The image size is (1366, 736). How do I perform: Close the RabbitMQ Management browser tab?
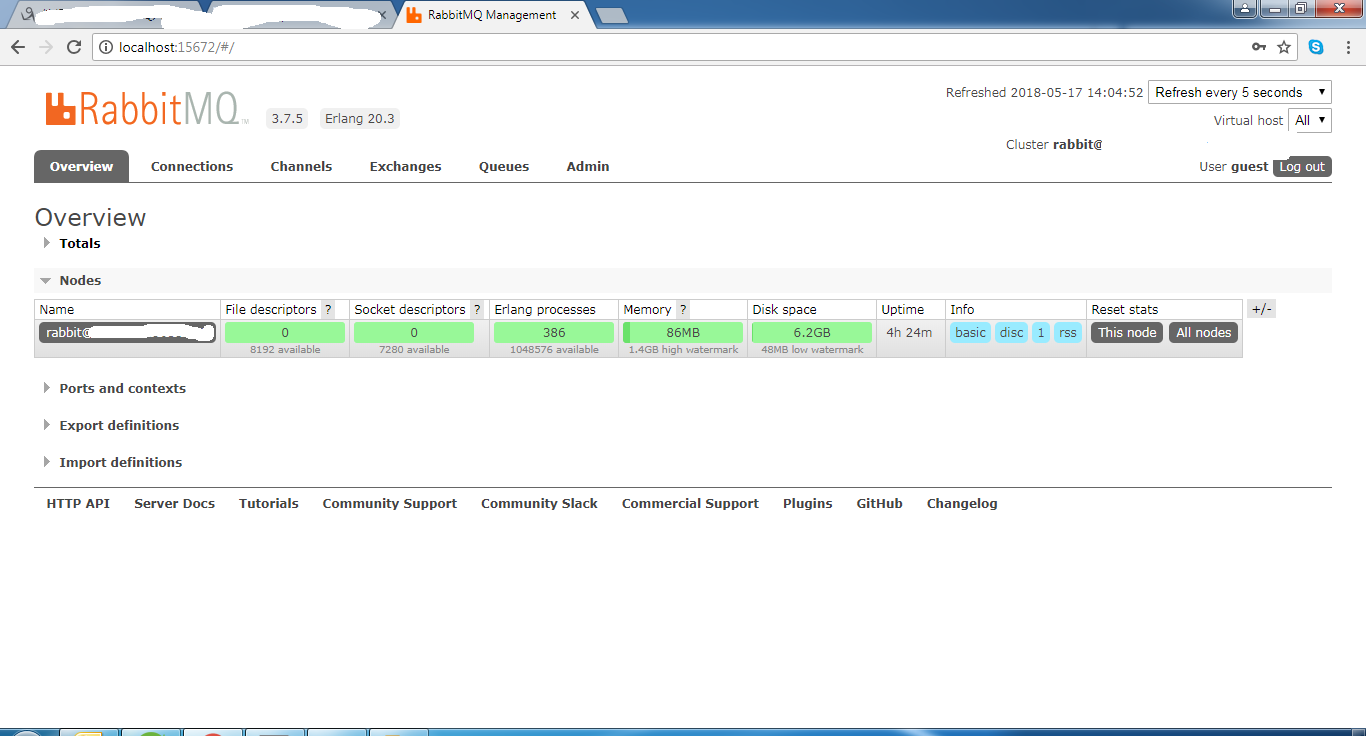click(x=577, y=15)
